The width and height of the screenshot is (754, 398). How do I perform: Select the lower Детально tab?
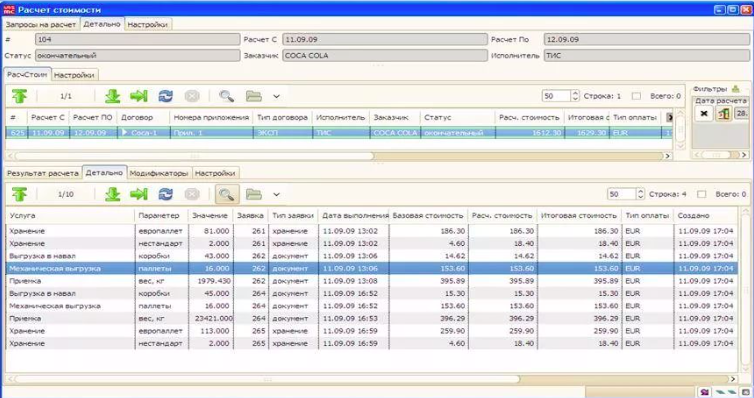[104, 173]
